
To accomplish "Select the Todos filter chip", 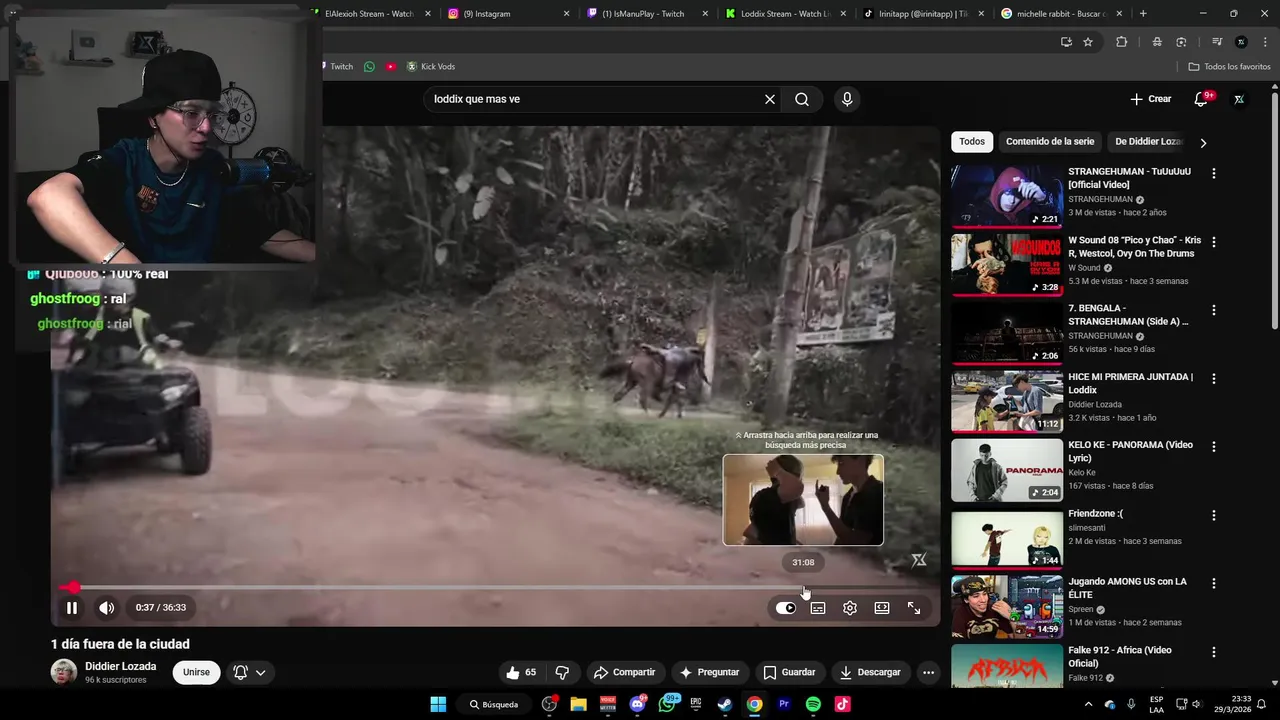I will [x=972, y=142].
